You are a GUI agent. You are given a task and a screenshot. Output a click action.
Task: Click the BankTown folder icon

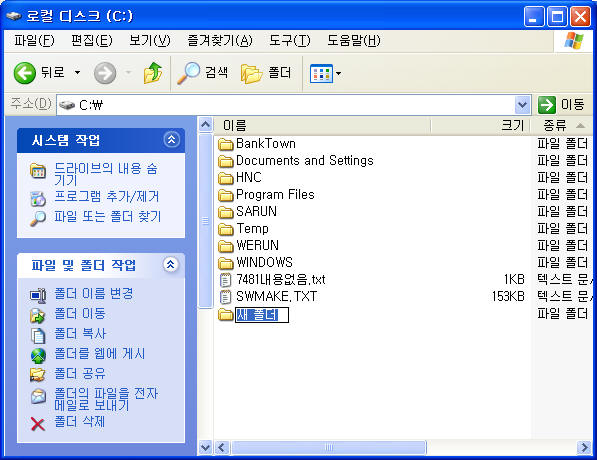(x=225, y=144)
